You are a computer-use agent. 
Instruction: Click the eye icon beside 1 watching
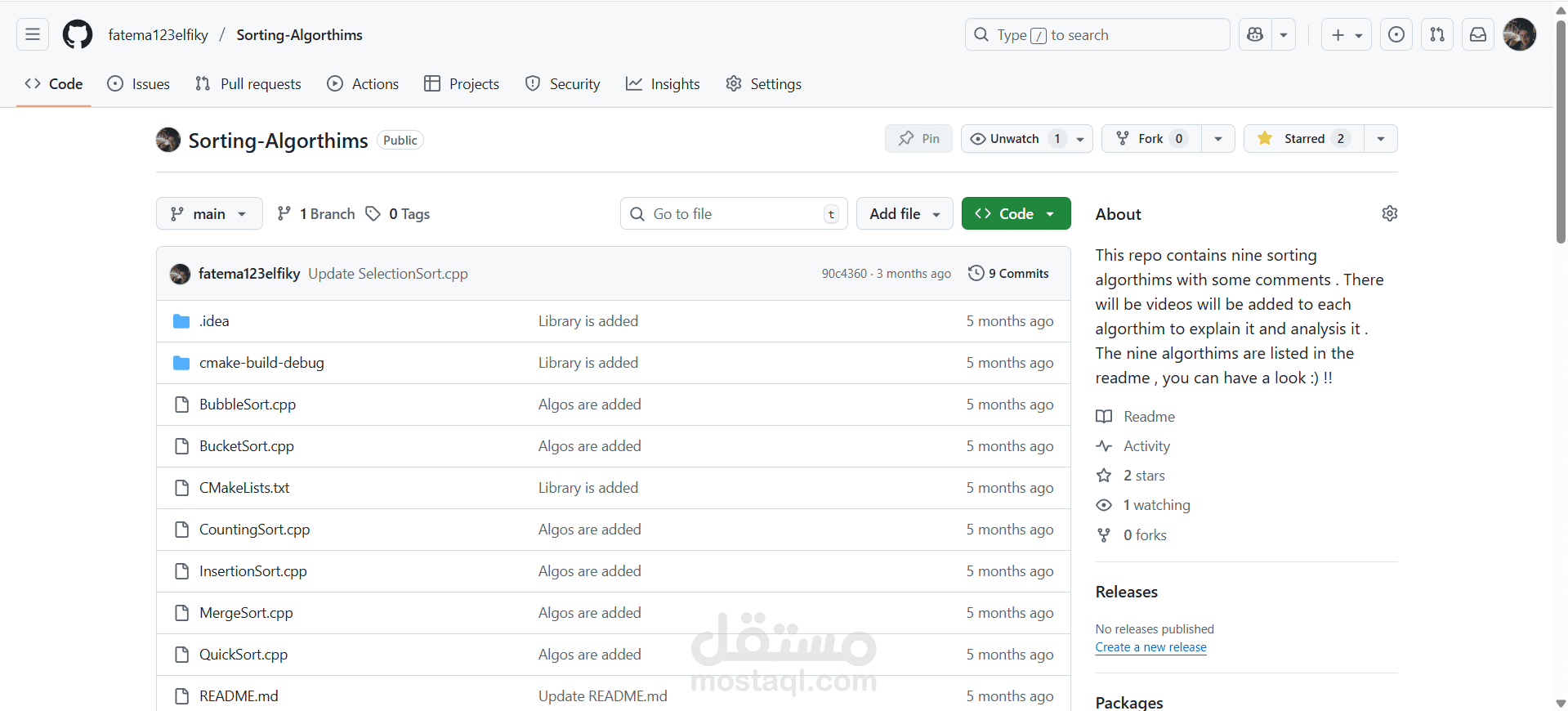coord(1104,505)
